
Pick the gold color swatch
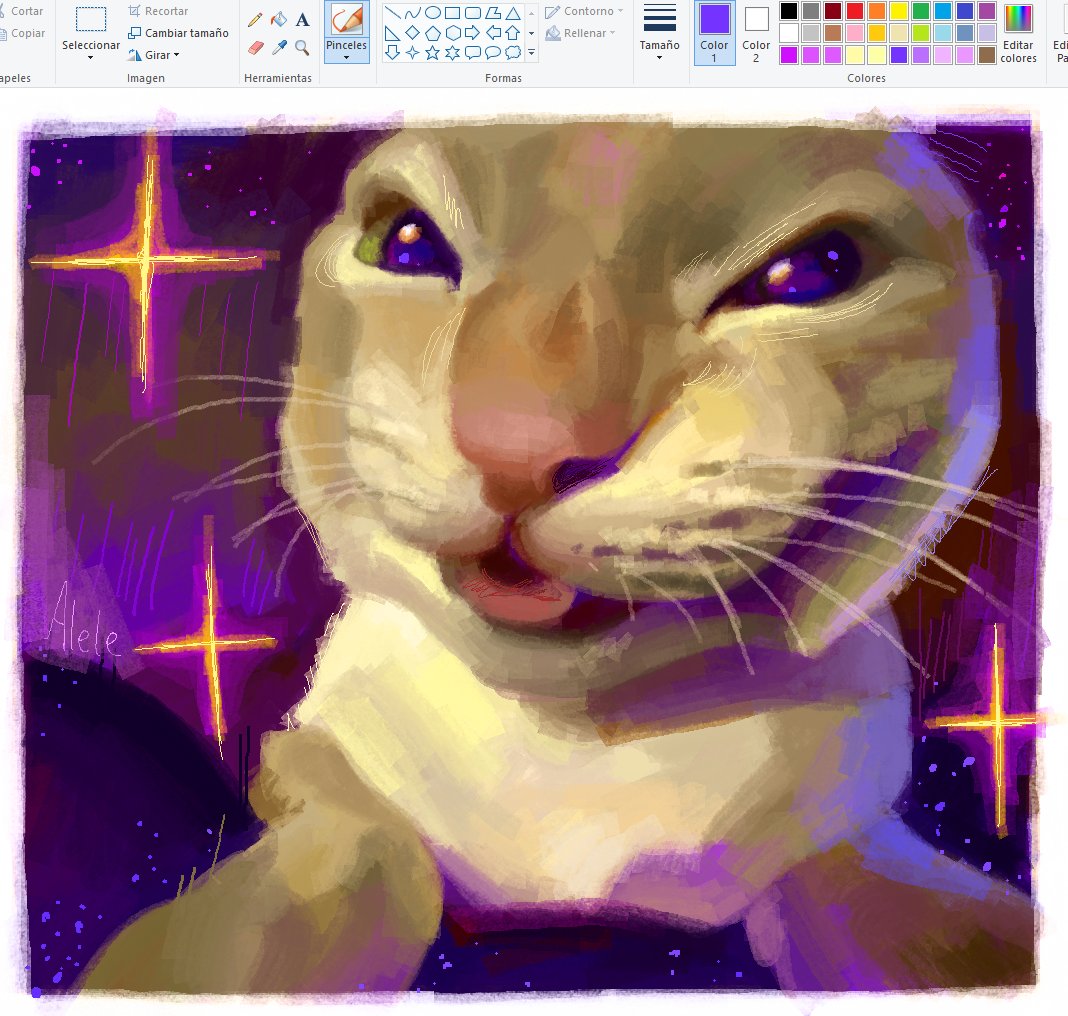(x=877, y=33)
